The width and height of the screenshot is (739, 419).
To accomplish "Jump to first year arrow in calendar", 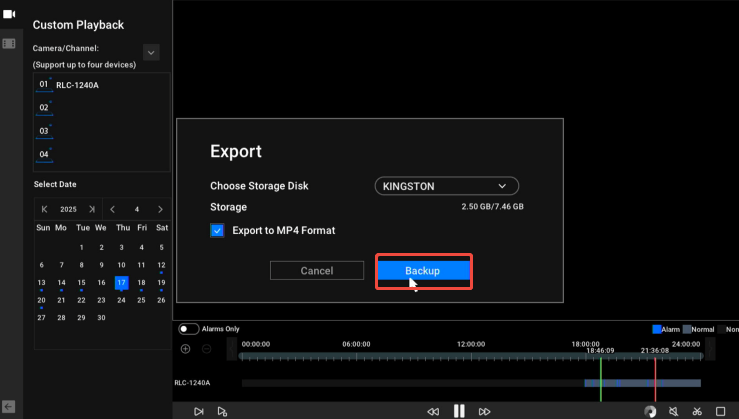I will [x=44, y=209].
